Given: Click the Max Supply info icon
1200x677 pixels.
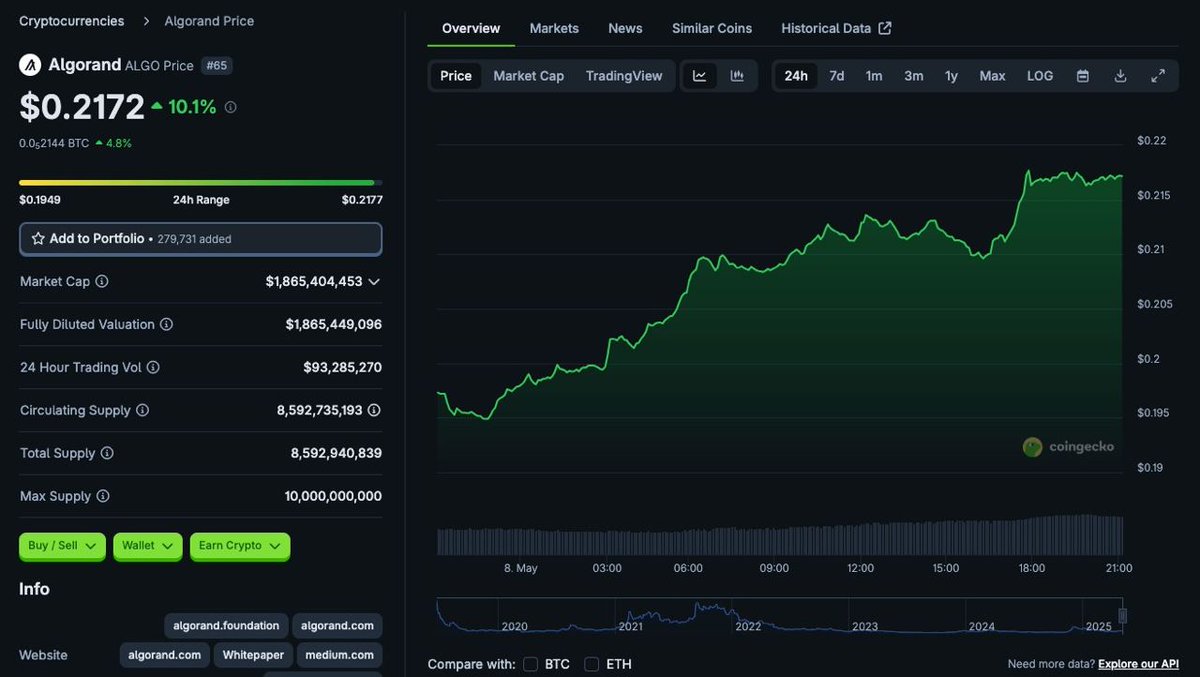Looking at the screenshot, I should click(102, 497).
